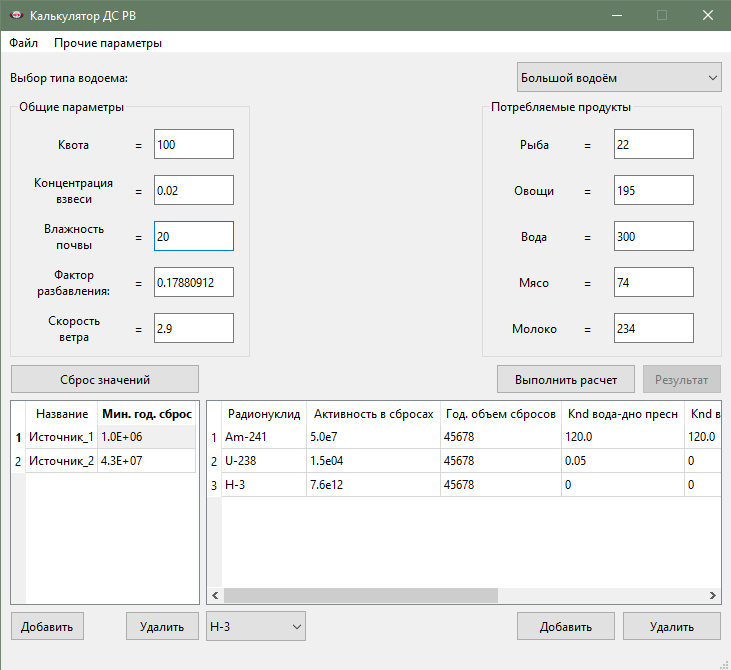Open the Файл menu
Viewport: 731px width, 670px height.
pyautogui.click(x=24, y=43)
